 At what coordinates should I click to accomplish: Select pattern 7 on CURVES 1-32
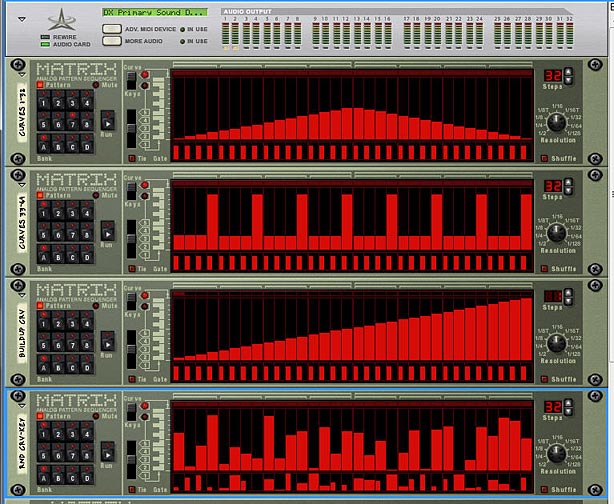pyautogui.click(x=72, y=121)
